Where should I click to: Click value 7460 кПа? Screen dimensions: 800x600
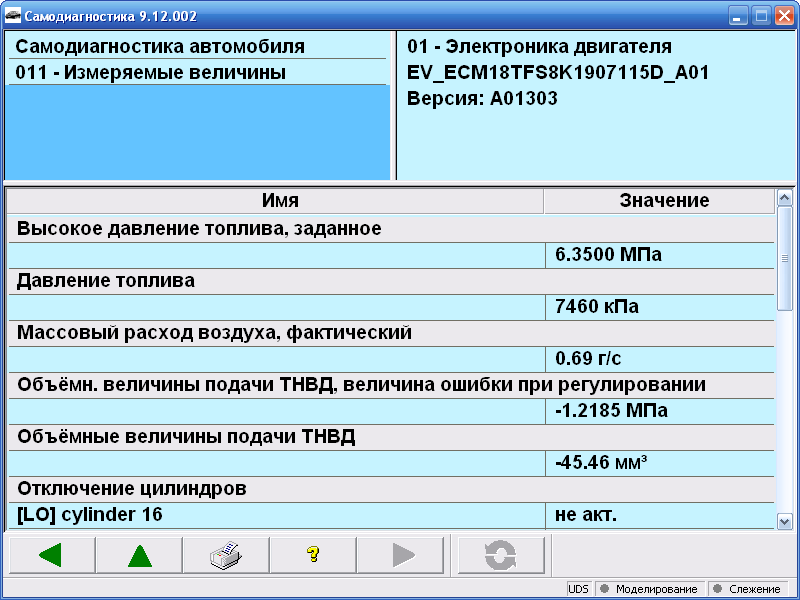(660, 307)
